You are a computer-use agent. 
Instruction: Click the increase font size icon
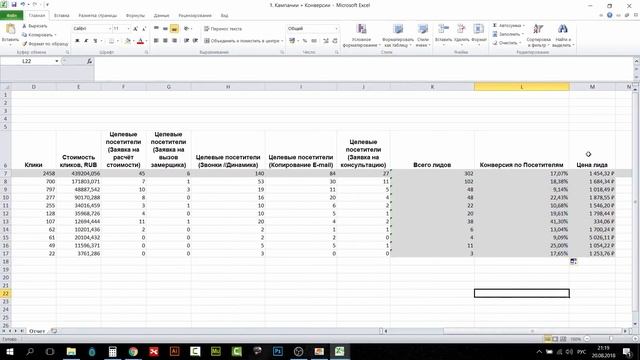tap(135, 29)
